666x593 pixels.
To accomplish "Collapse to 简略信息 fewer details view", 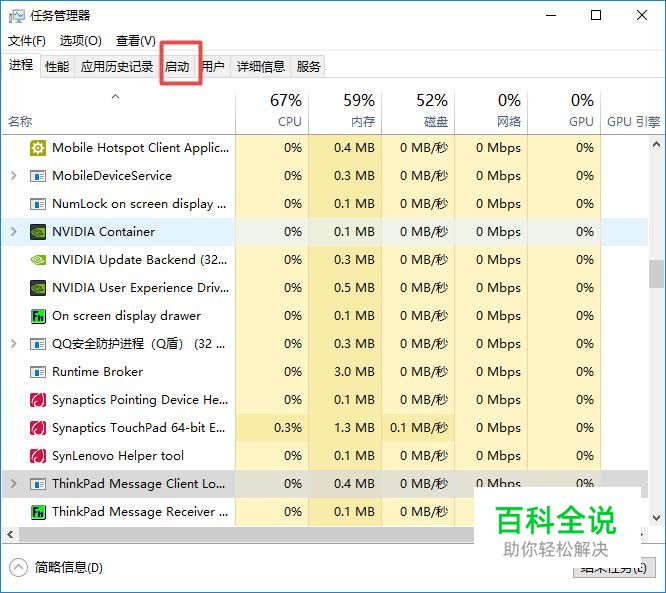I will coord(56,568).
